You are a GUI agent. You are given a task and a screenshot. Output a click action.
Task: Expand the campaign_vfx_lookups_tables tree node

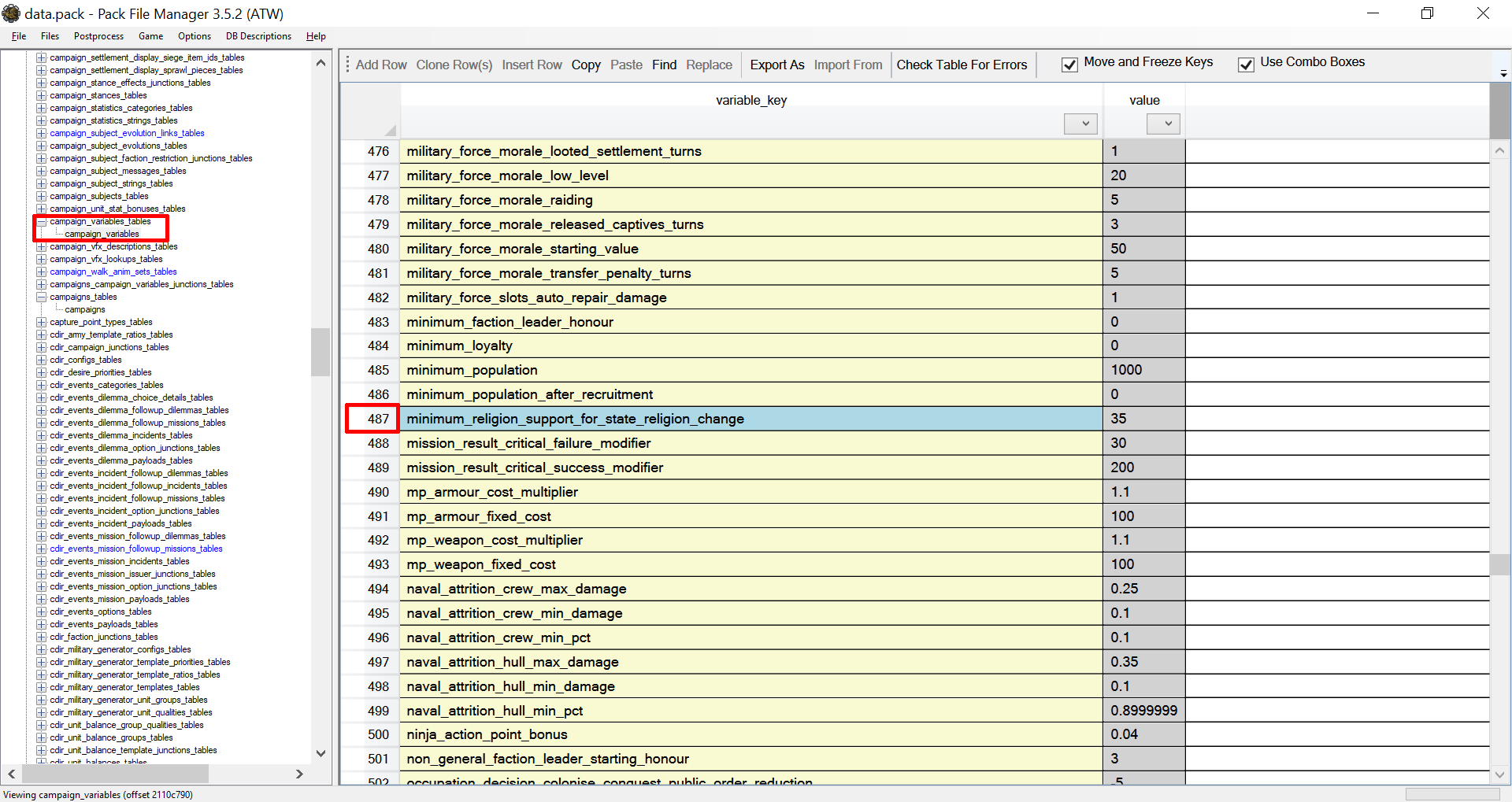[x=42, y=259]
